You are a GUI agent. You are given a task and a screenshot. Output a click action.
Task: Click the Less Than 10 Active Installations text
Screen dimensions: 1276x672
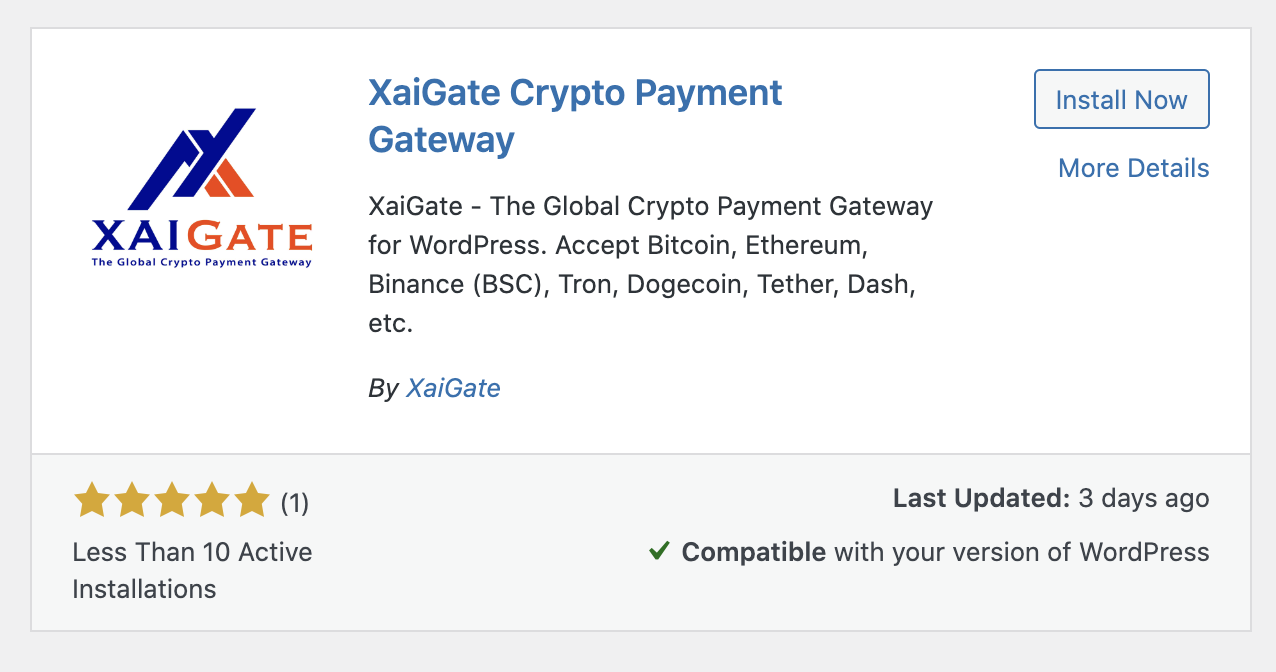coord(192,570)
